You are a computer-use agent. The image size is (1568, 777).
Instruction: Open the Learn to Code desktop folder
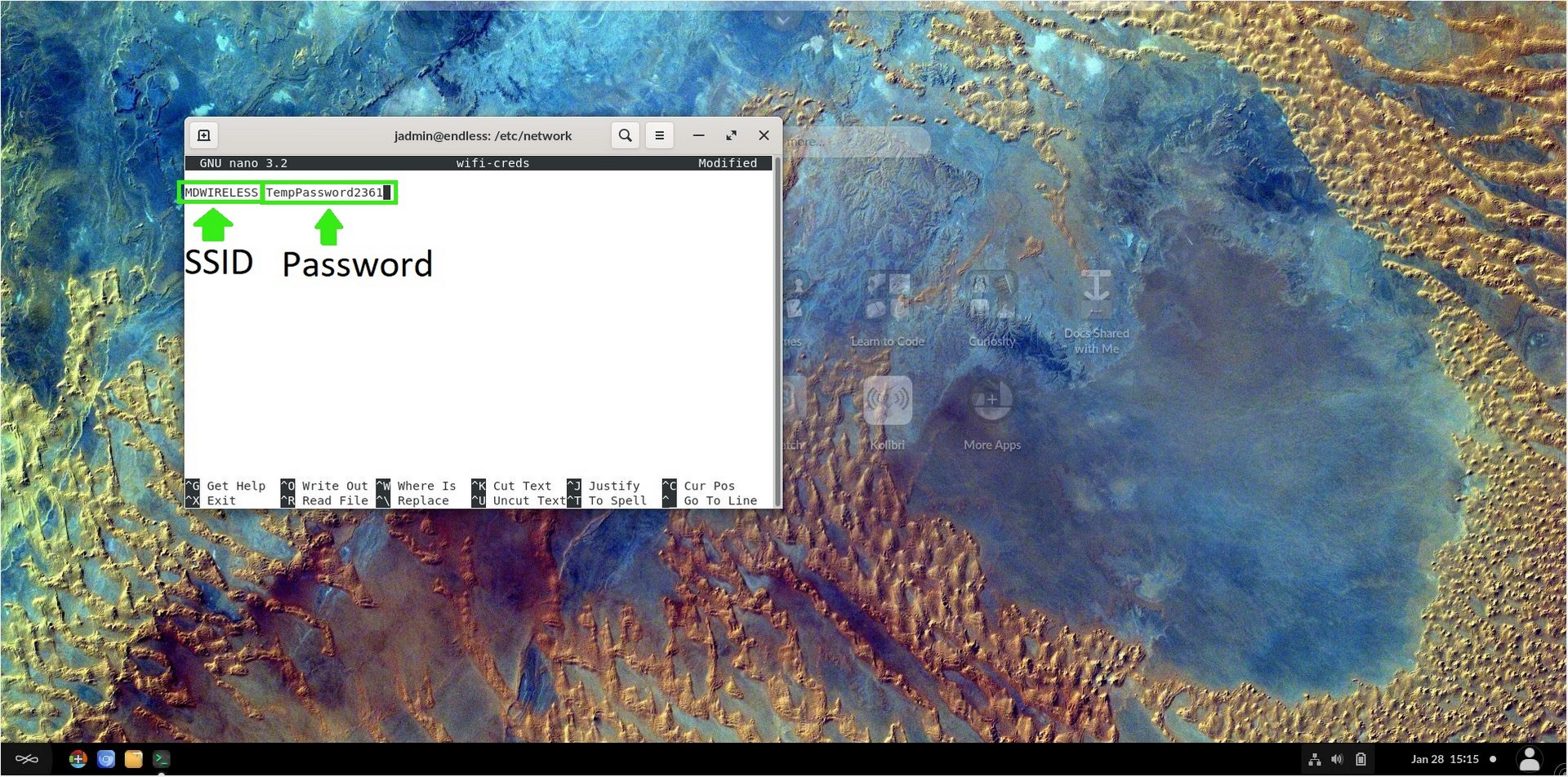[x=888, y=309]
